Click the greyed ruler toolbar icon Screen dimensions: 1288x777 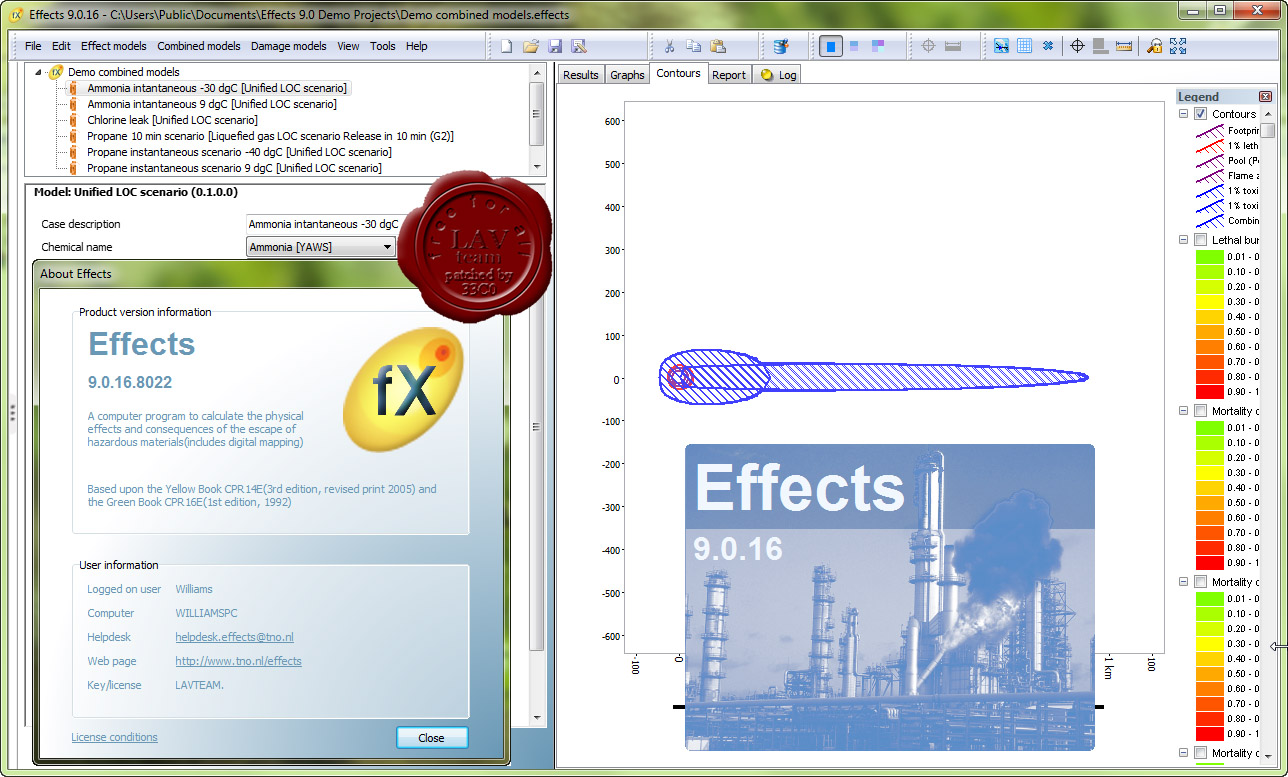pos(952,46)
